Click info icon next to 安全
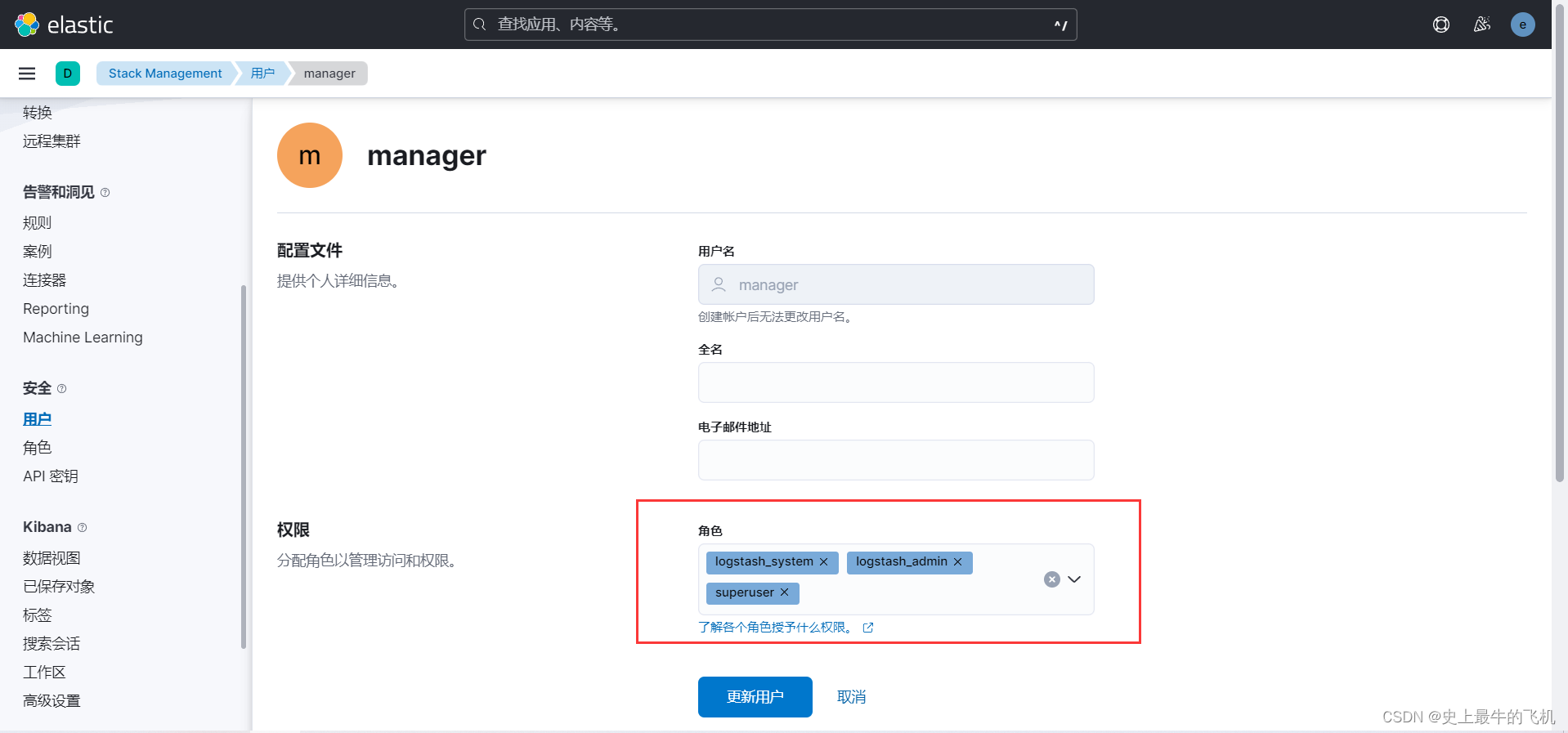Image resolution: width=1568 pixels, height=733 pixels. 62,389
